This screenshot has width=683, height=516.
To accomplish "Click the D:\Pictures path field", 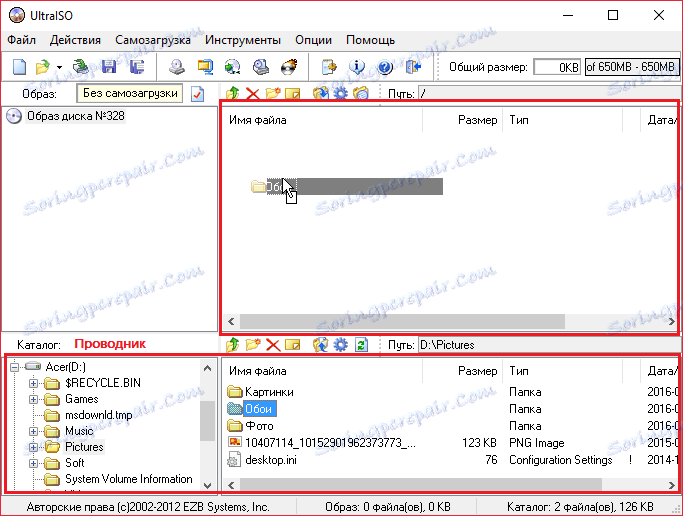I will [548, 345].
